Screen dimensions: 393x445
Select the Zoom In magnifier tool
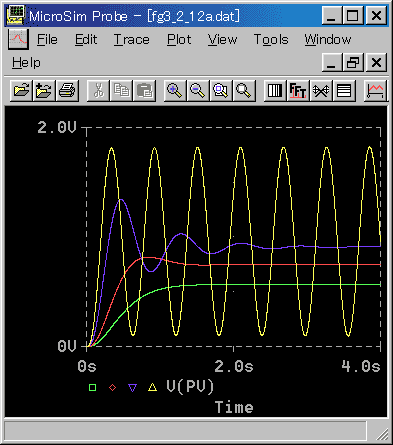pos(175,90)
